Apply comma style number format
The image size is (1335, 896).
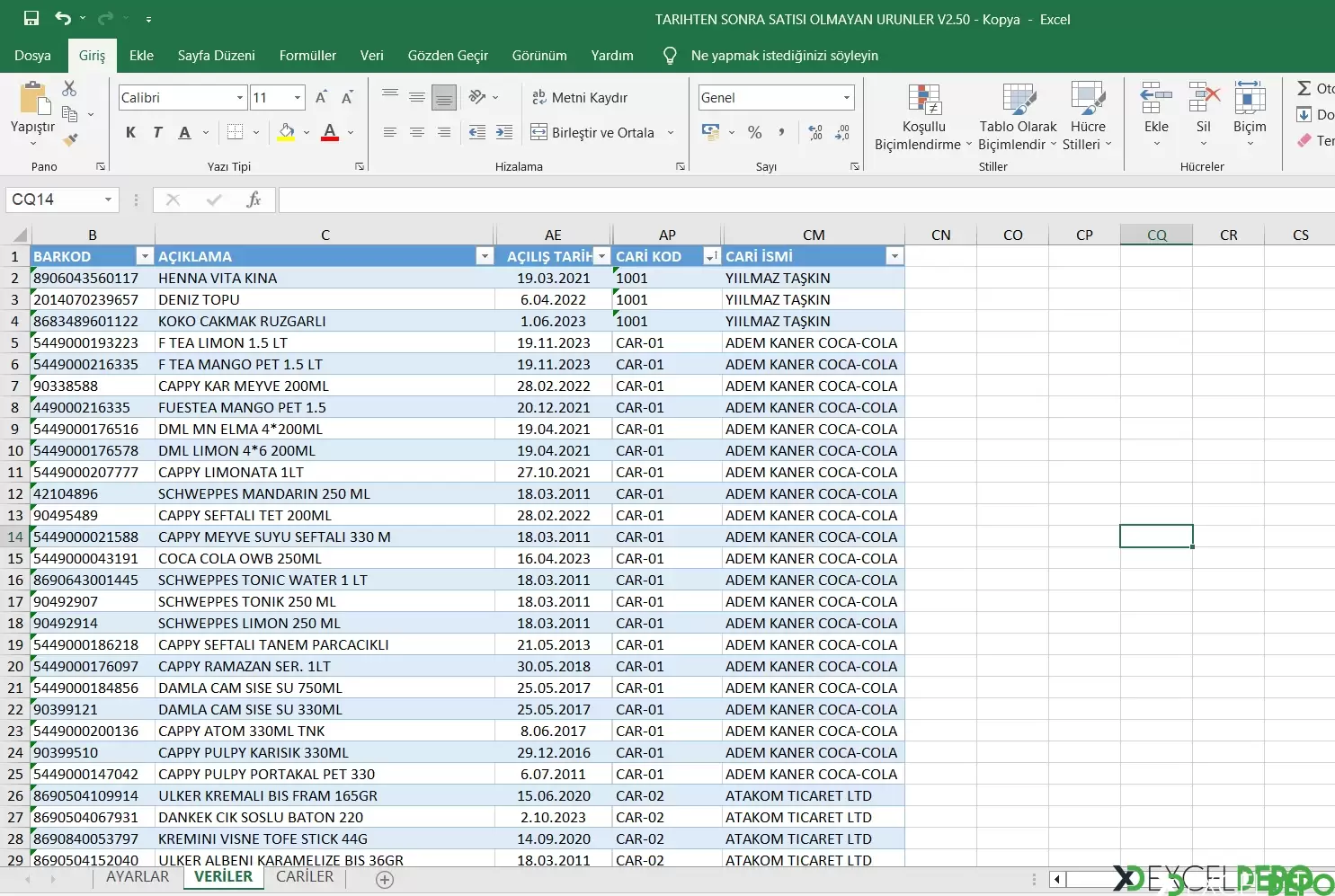click(781, 132)
